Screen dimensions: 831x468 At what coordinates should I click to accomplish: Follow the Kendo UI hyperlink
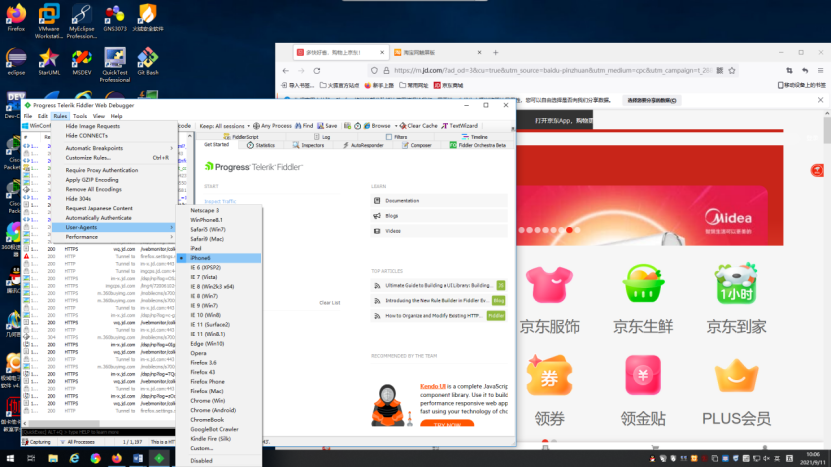(433, 386)
